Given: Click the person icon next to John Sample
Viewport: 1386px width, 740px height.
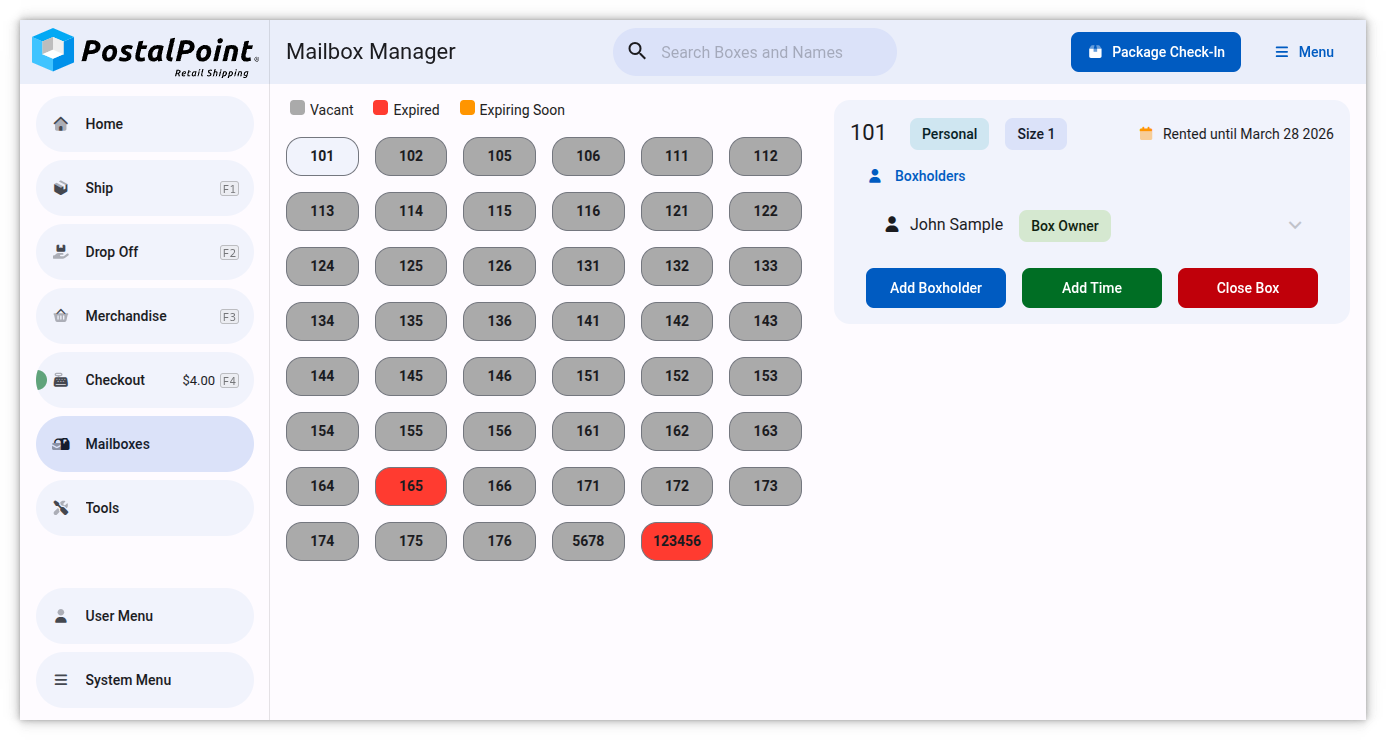Looking at the screenshot, I should point(891,224).
